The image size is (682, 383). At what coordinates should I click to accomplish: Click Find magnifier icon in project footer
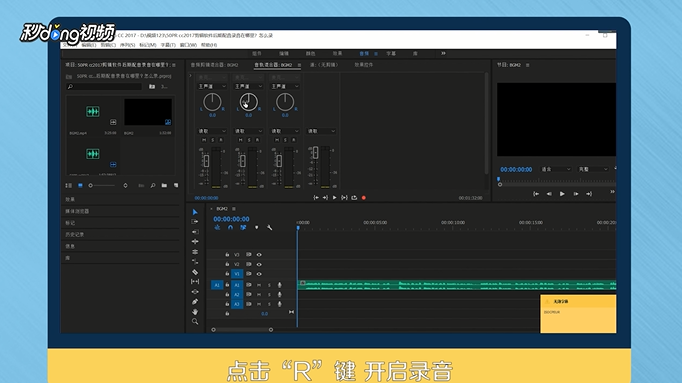(153, 186)
